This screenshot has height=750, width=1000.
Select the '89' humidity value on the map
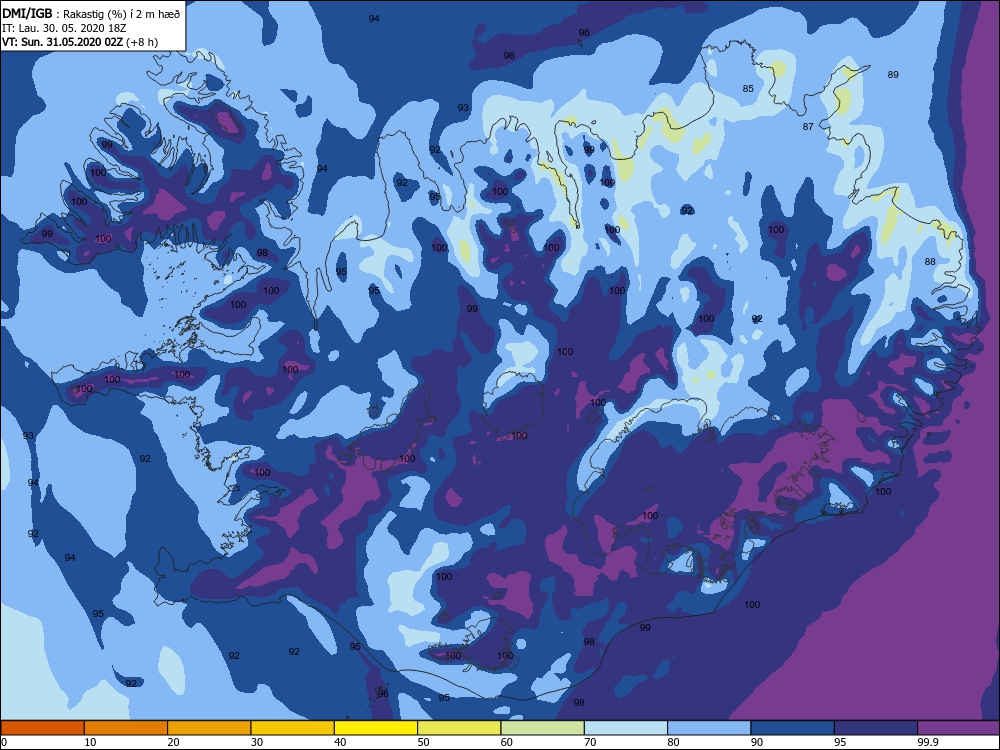click(x=893, y=75)
